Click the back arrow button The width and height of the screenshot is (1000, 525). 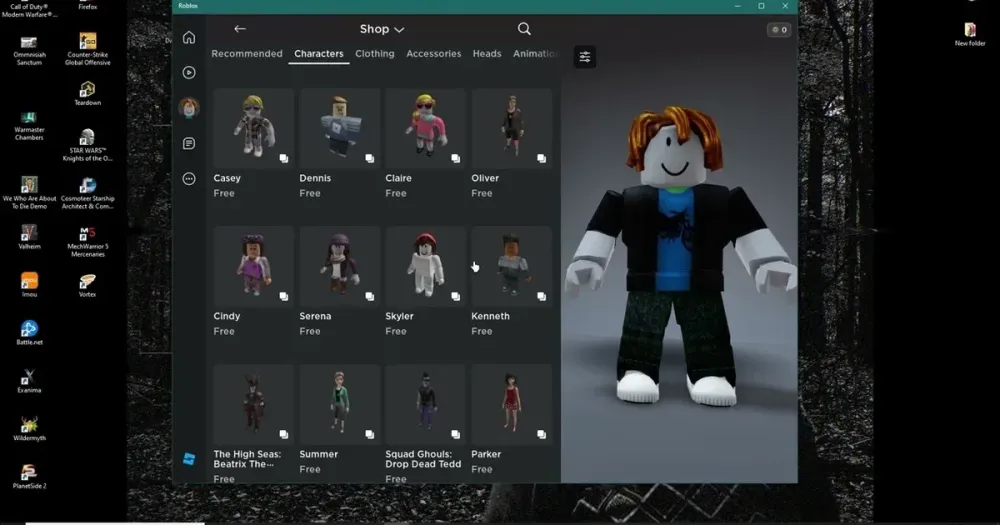tap(239, 29)
